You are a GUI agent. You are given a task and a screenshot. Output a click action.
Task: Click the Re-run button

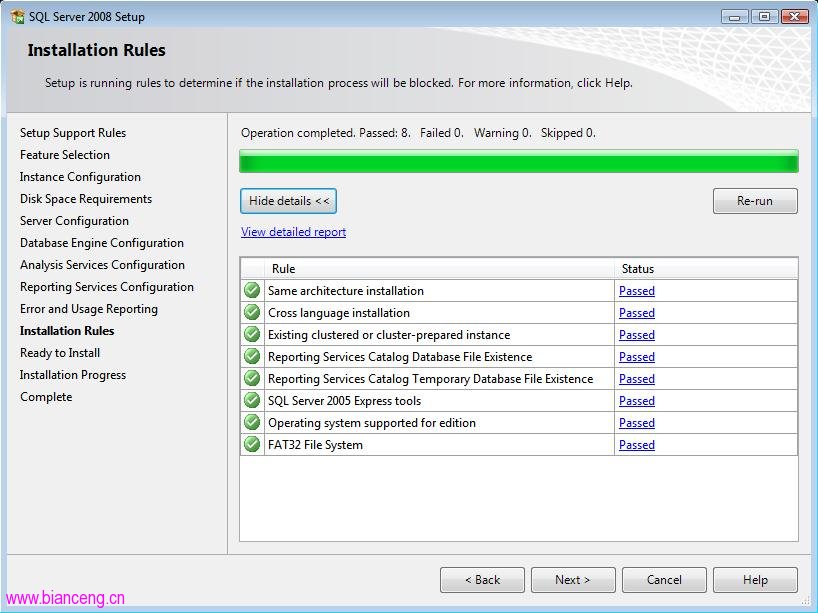(x=755, y=201)
